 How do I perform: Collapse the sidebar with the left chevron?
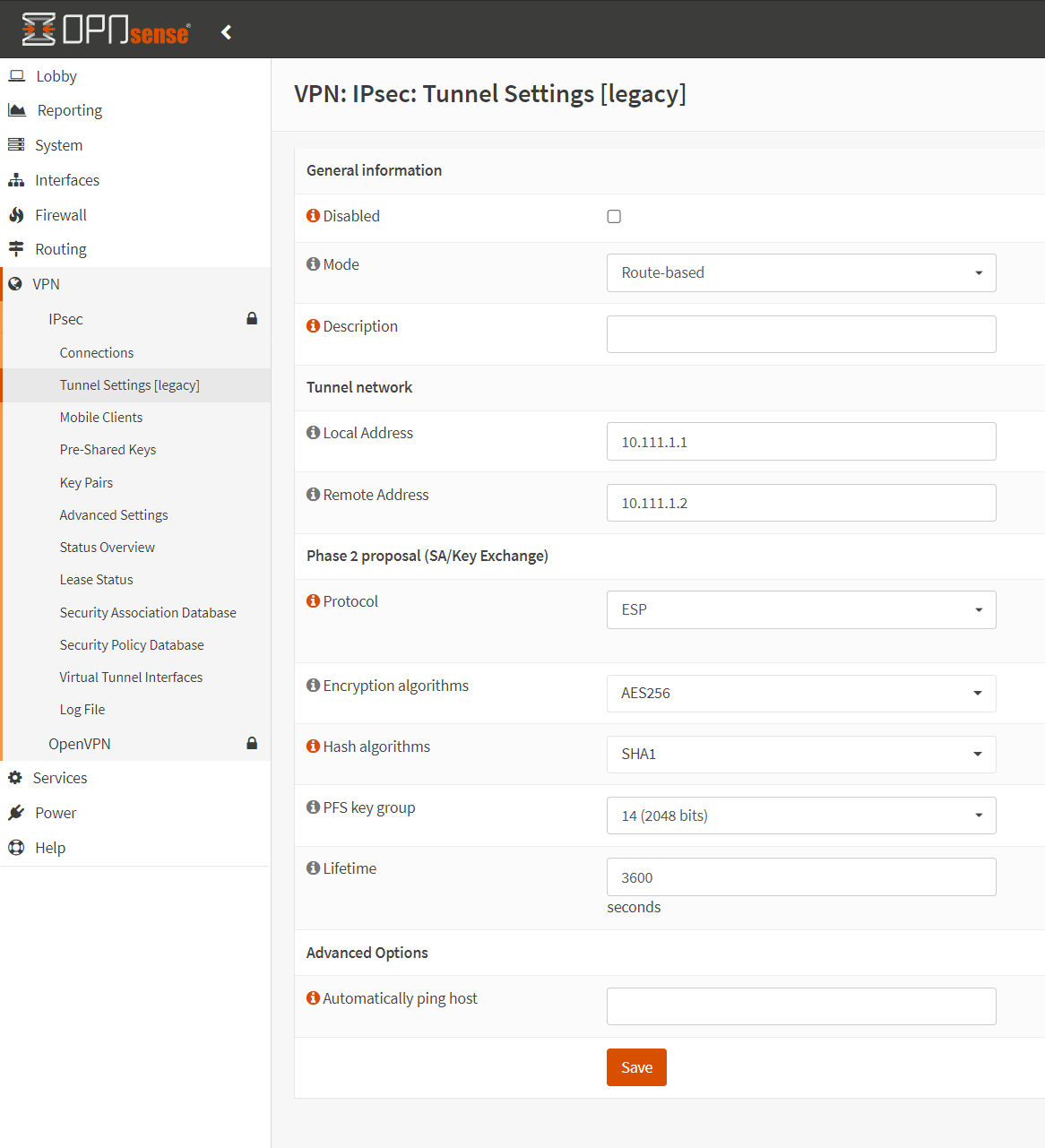coord(226,30)
